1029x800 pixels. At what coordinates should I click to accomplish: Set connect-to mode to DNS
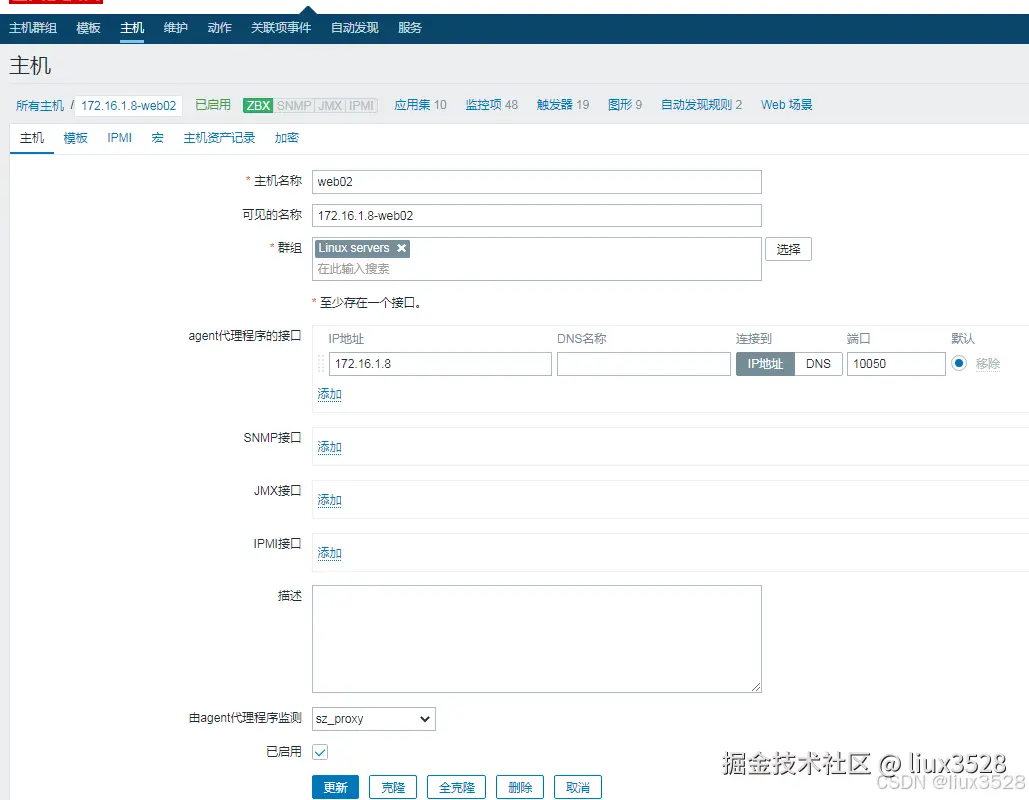(x=818, y=364)
